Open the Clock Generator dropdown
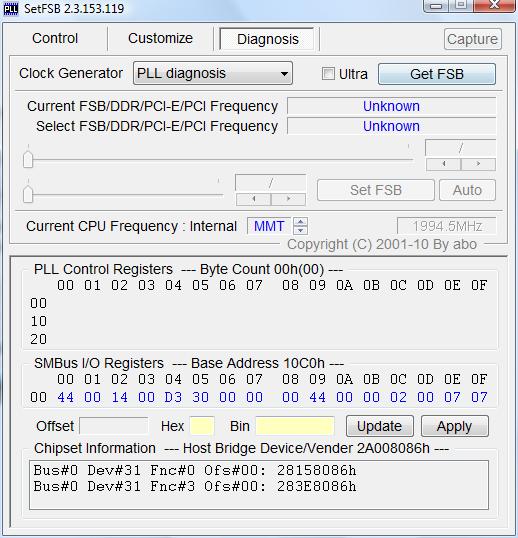Screen dimensions: 518x538 pyautogui.click(x=213, y=73)
